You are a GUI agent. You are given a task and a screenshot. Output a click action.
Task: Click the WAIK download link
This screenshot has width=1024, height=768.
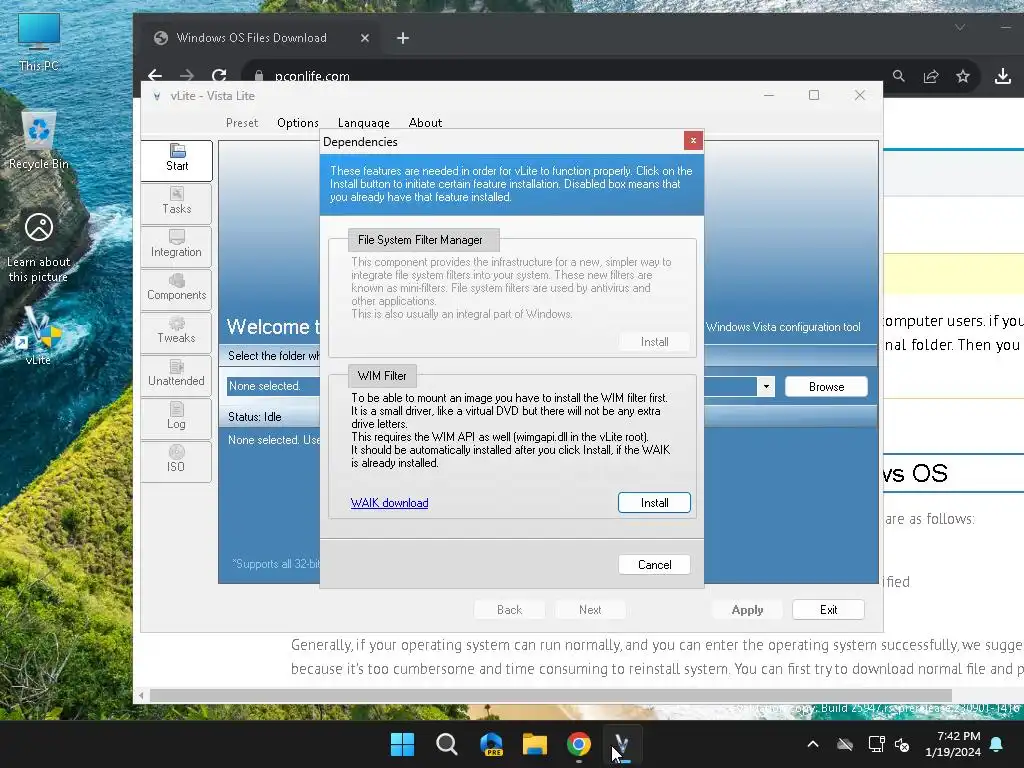tap(389, 503)
